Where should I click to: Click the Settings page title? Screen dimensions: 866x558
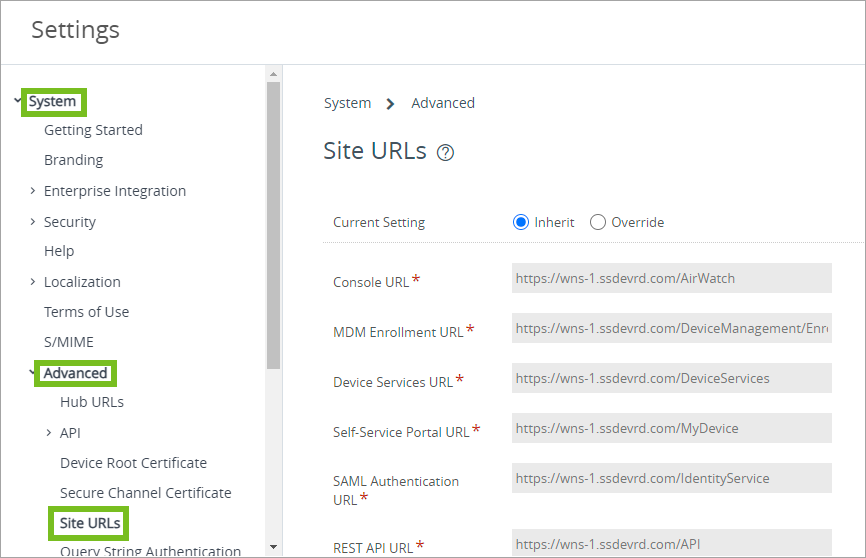coord(75,30)
